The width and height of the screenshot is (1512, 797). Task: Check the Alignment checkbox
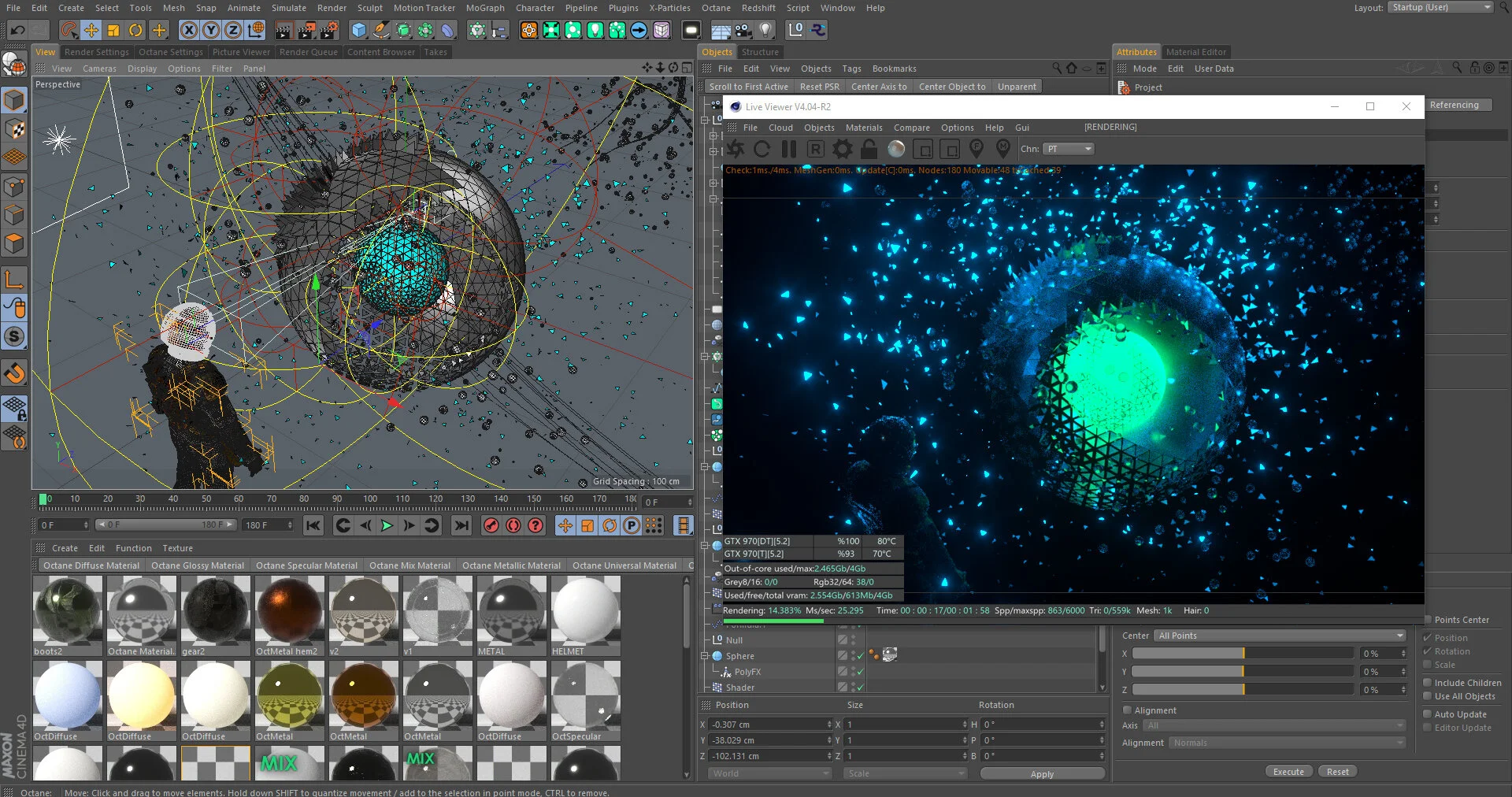click(x=1127, y=710)
